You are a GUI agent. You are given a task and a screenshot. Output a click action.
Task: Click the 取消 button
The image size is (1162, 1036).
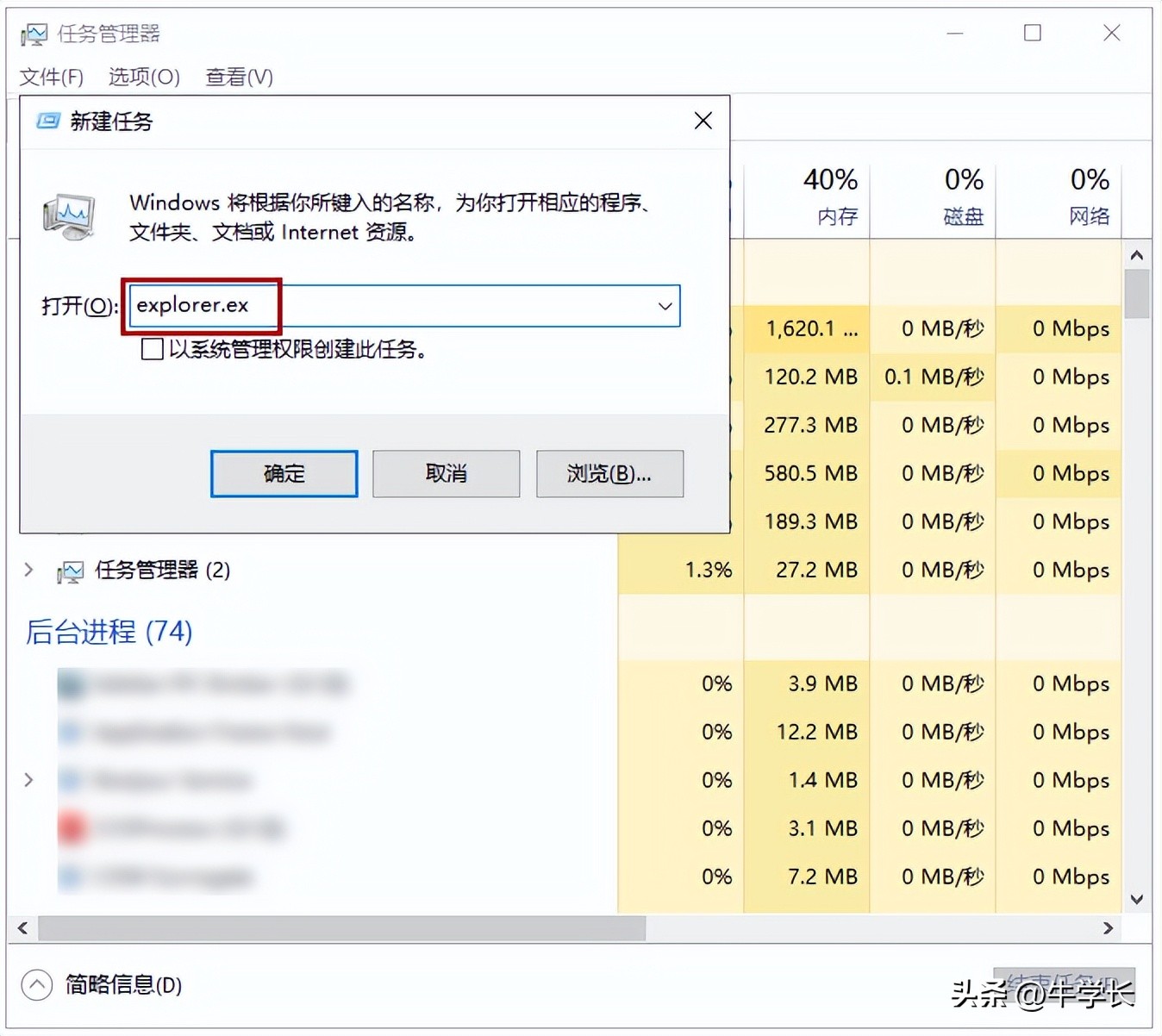[446, 473]
